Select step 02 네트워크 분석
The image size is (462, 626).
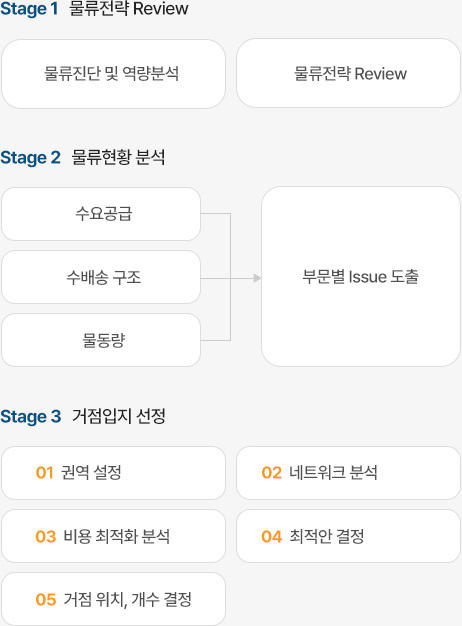click(348, 473)
